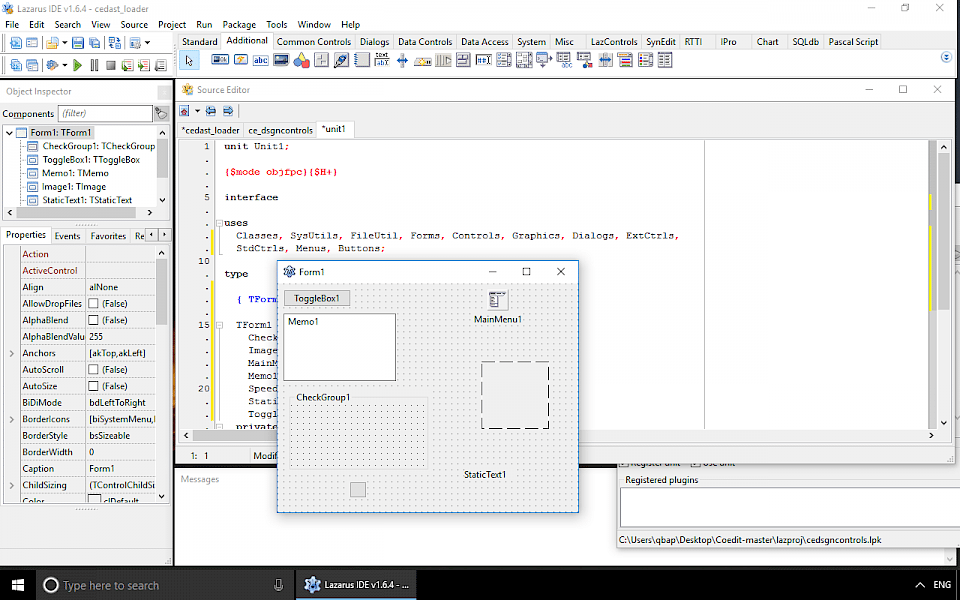Select the TLabeledEdit palette component

click(382, 60)
